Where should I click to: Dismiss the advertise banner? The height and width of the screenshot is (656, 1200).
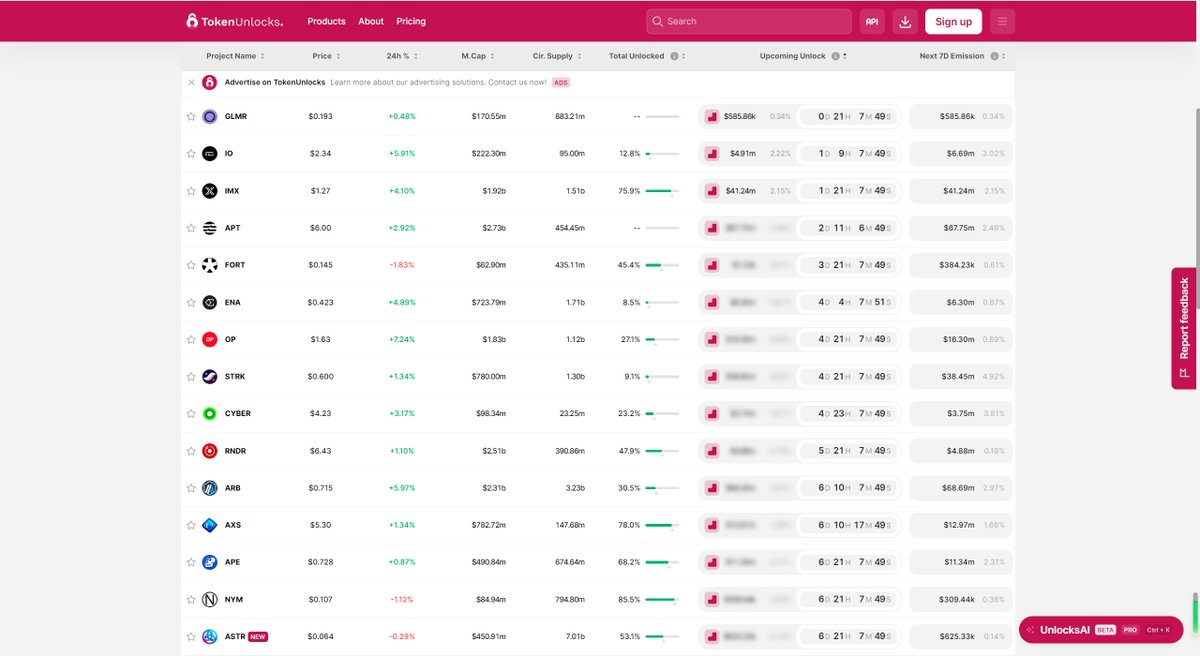[x=191, y=82]
